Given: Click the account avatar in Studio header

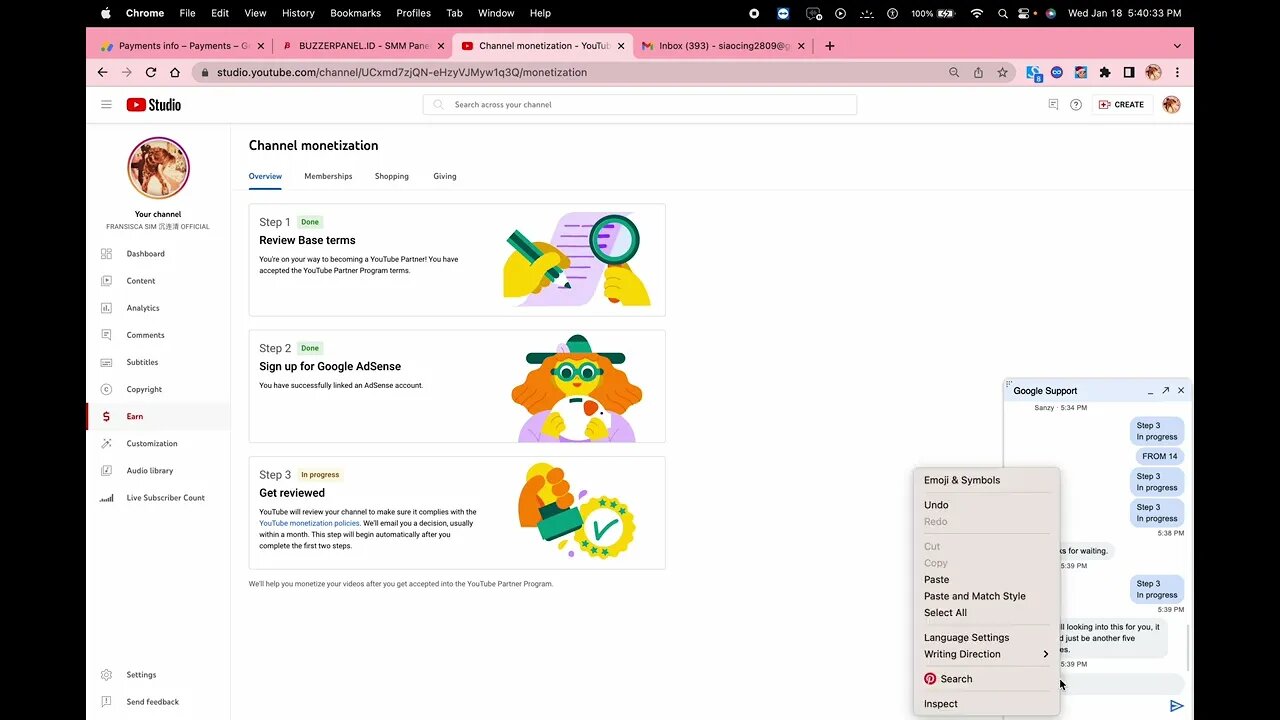Looking at the screenshot, I should [x=1172, y=104].
